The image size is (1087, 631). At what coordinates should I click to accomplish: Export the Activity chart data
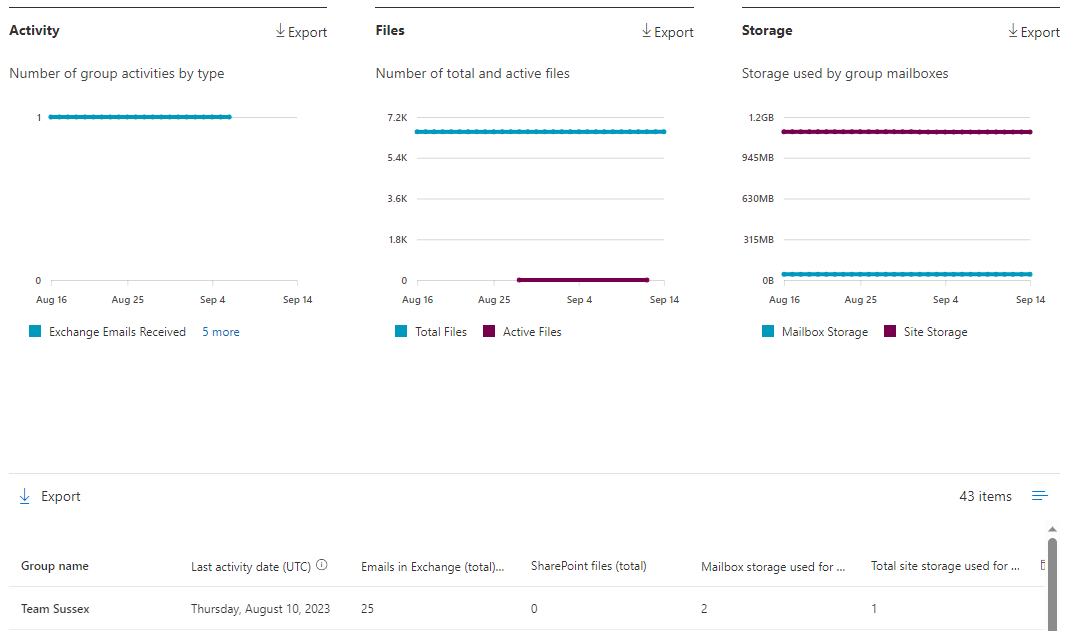[300, 31]
